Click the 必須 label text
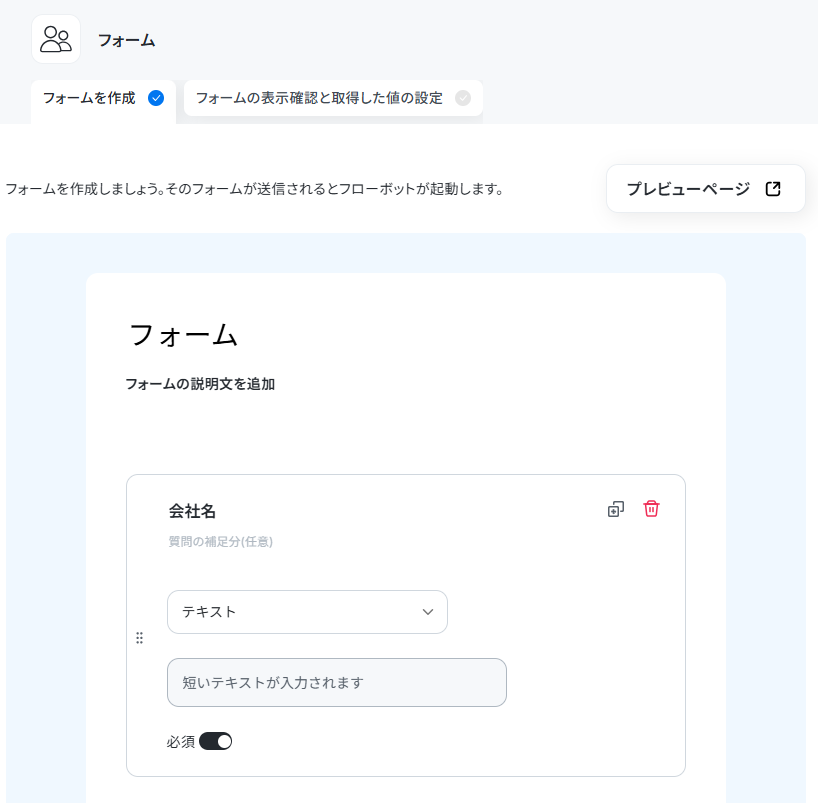818x803 pixels. pos(181,742)
